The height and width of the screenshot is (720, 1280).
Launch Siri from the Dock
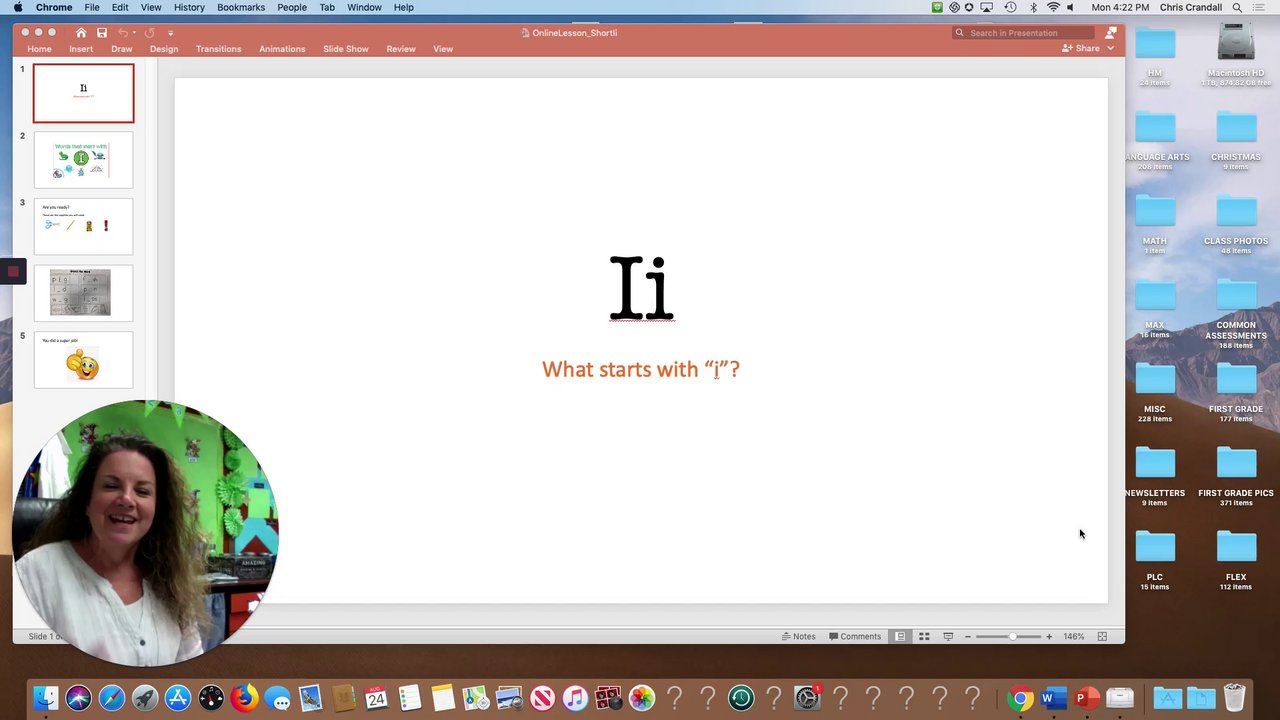[79, 698]
